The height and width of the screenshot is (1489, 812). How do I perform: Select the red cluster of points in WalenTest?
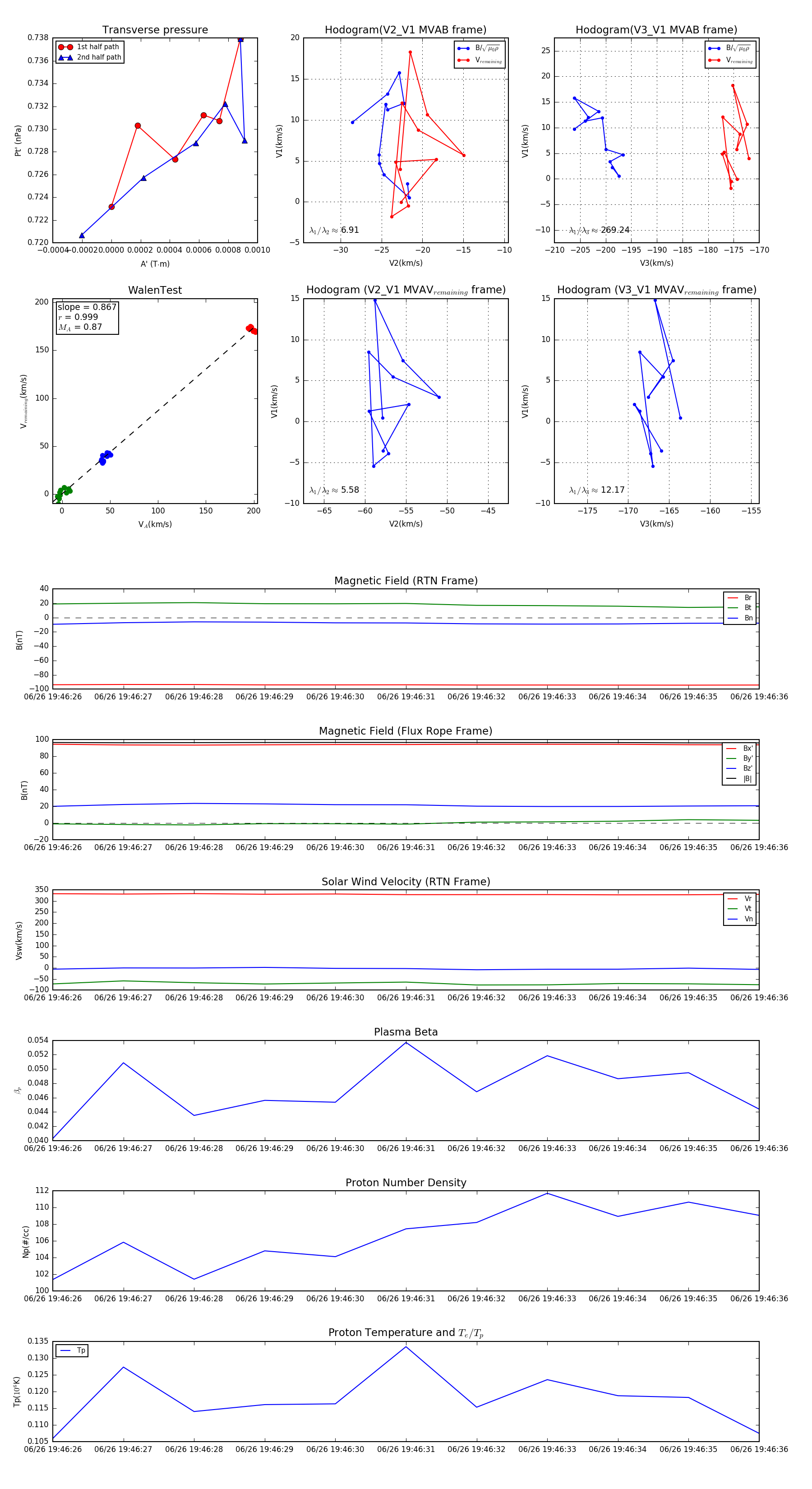coord(251,329)
